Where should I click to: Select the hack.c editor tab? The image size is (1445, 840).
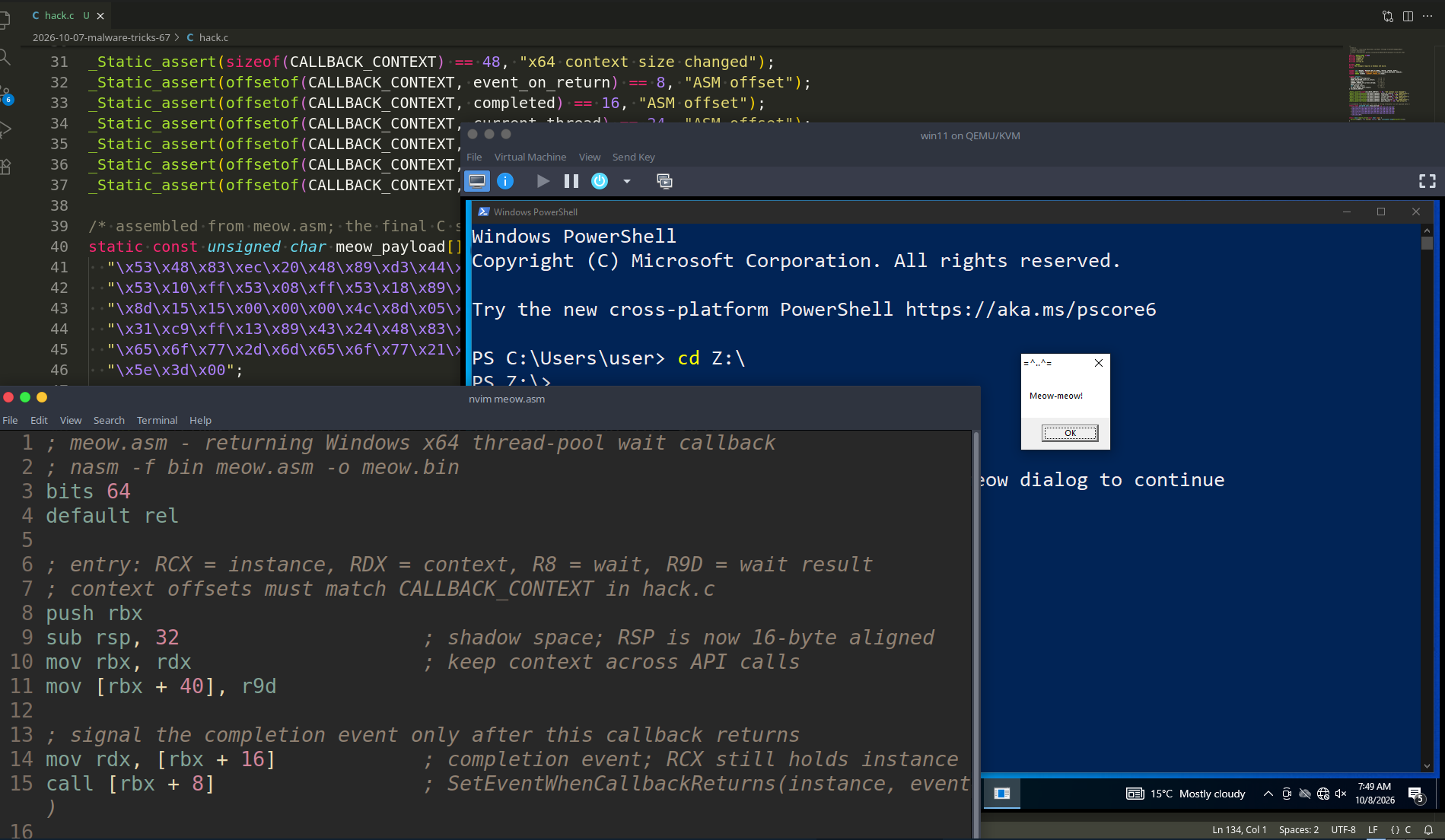(x=59, y=16)
